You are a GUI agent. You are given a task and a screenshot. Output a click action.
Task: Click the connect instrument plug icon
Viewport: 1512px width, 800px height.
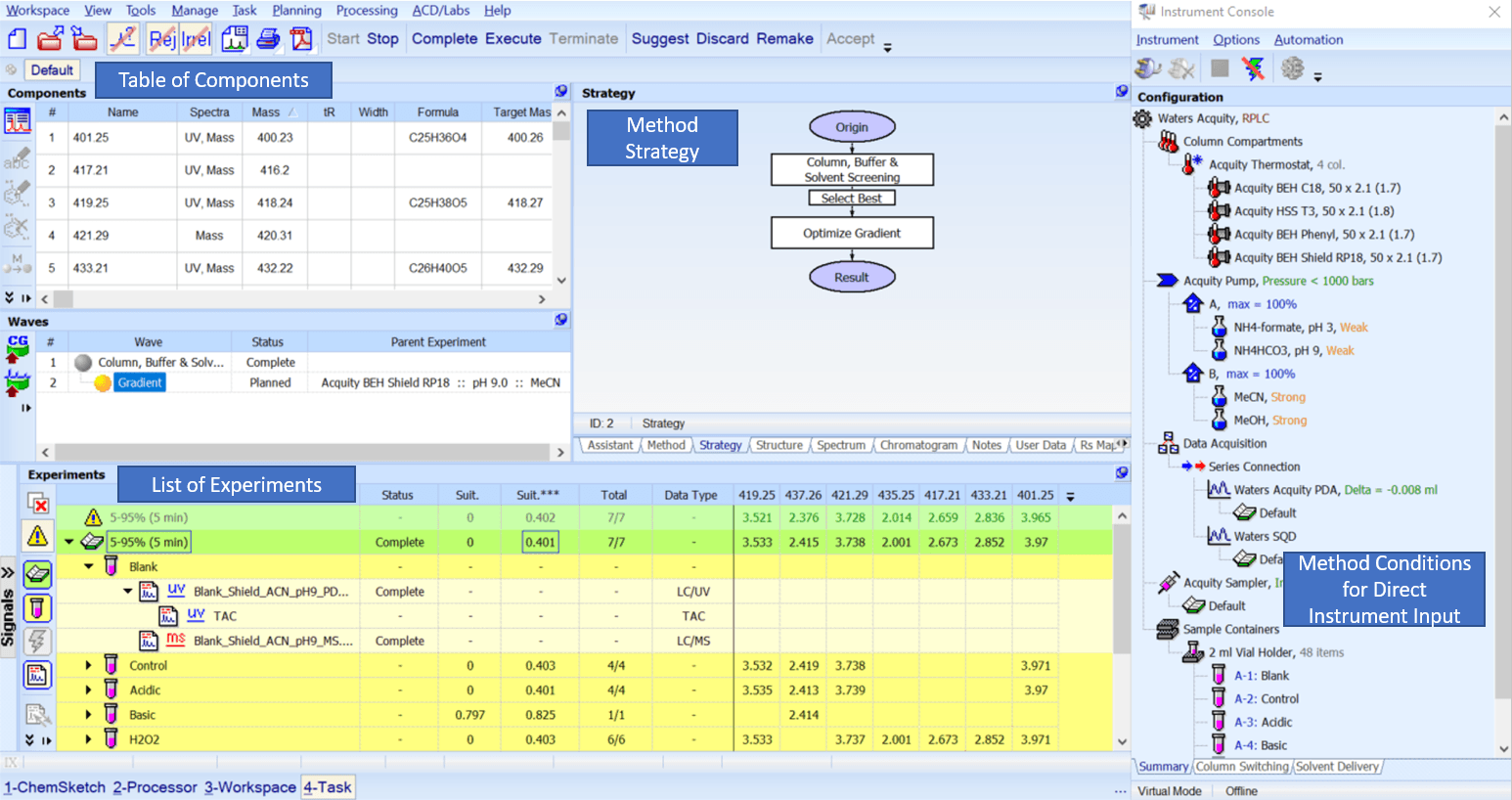(1147, 68)
